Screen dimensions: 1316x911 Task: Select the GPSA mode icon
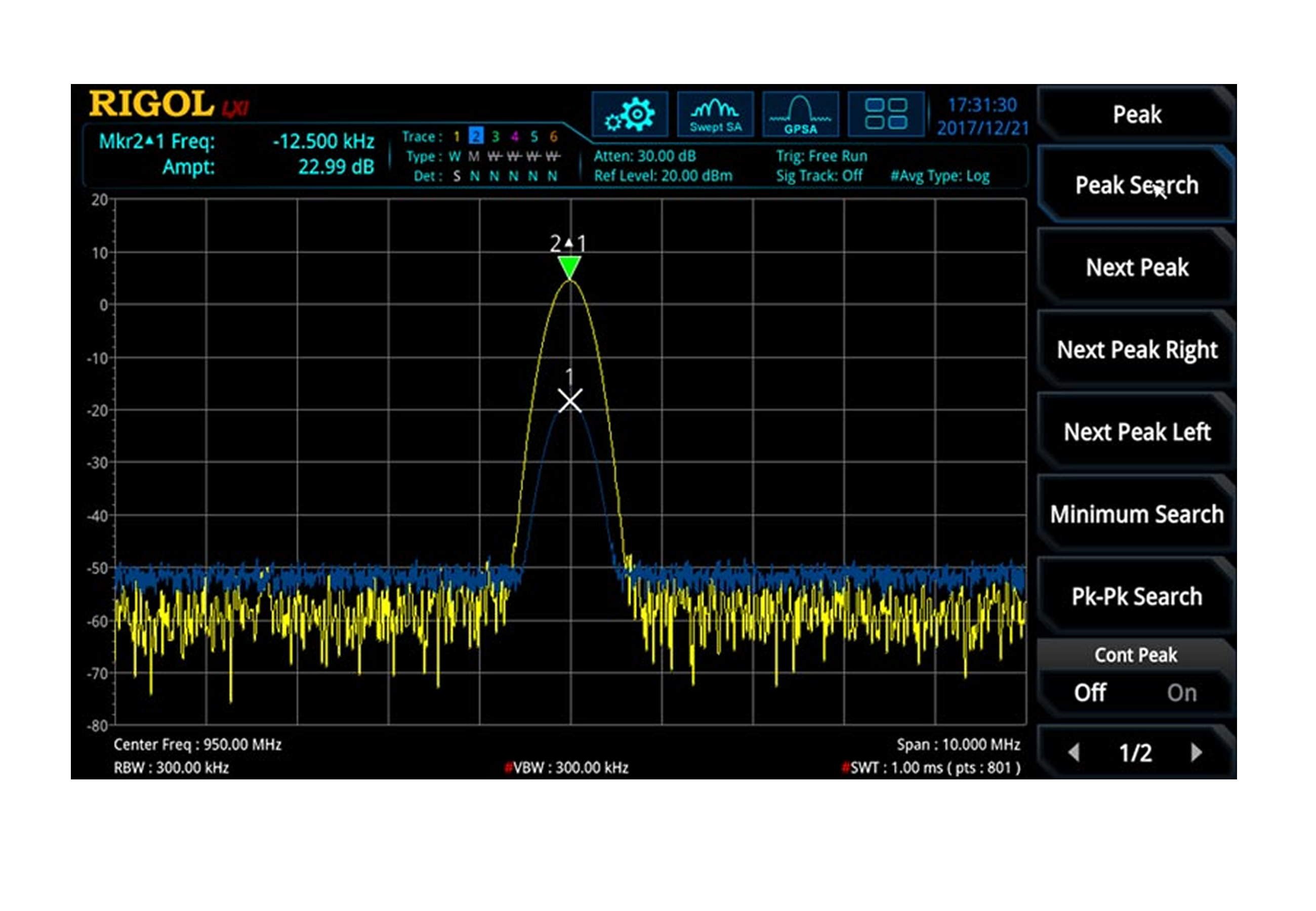tap(800, 115)
